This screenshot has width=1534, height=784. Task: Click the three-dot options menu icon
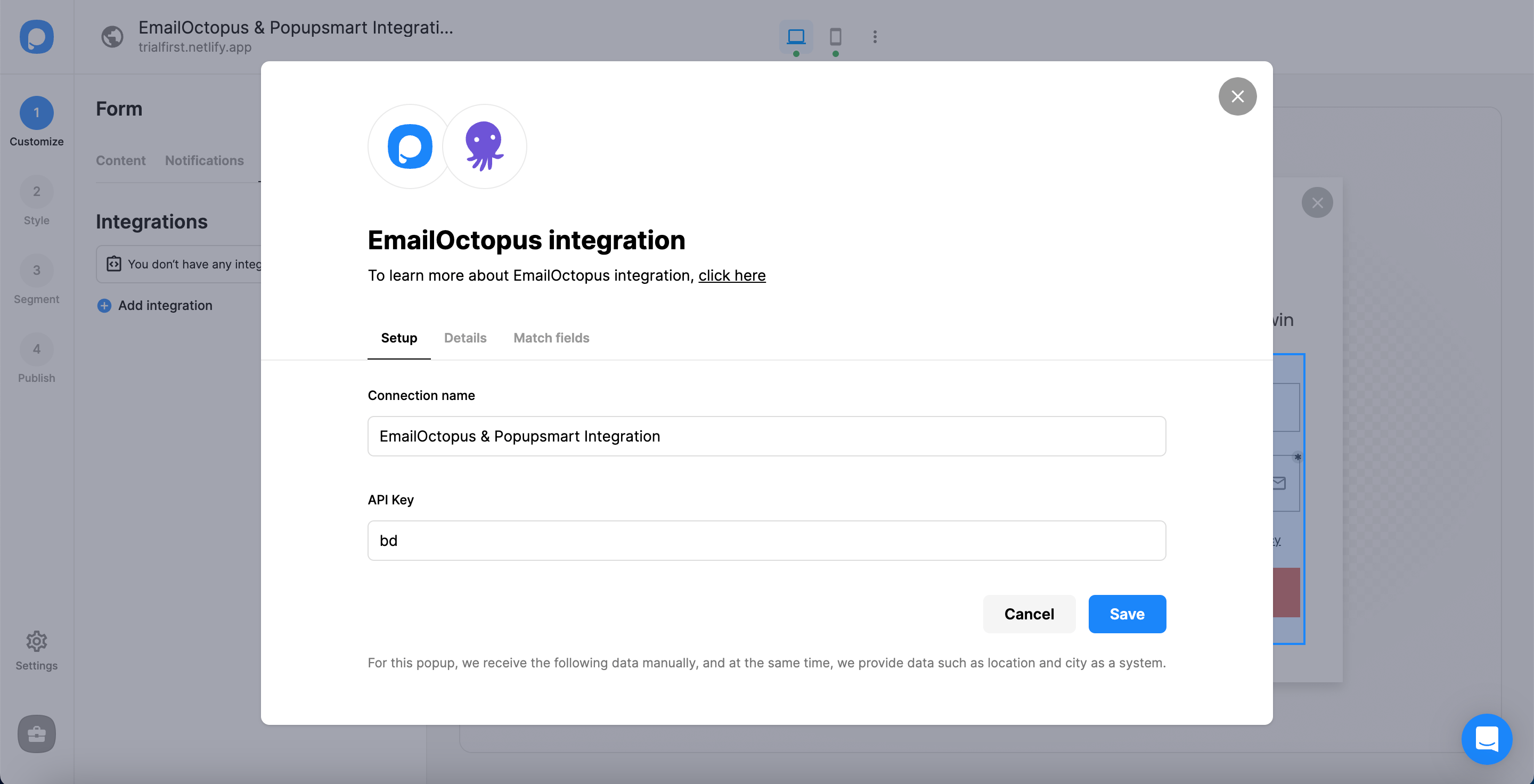874,37
